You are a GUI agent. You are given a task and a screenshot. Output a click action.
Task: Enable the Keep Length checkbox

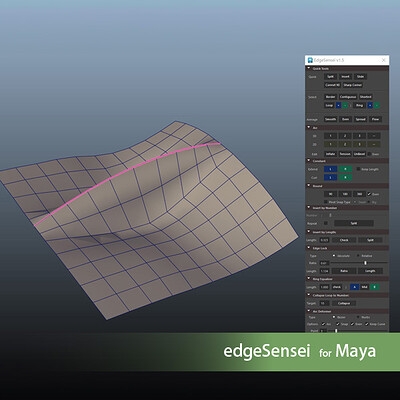[359, 169]
